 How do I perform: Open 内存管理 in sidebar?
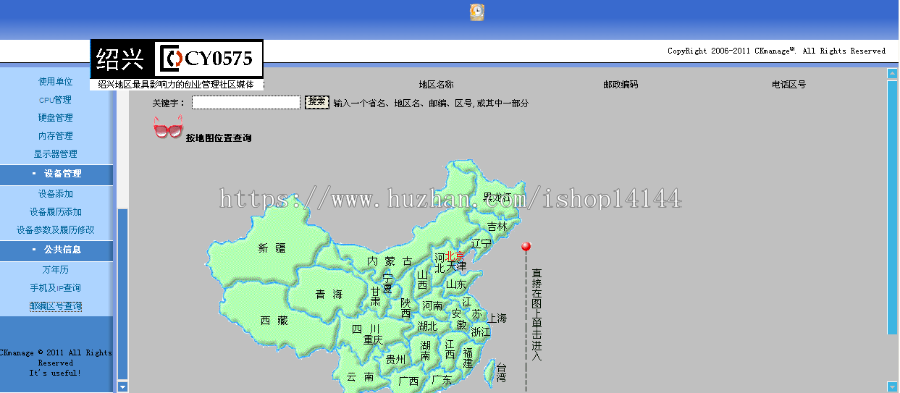click(55, 137)
